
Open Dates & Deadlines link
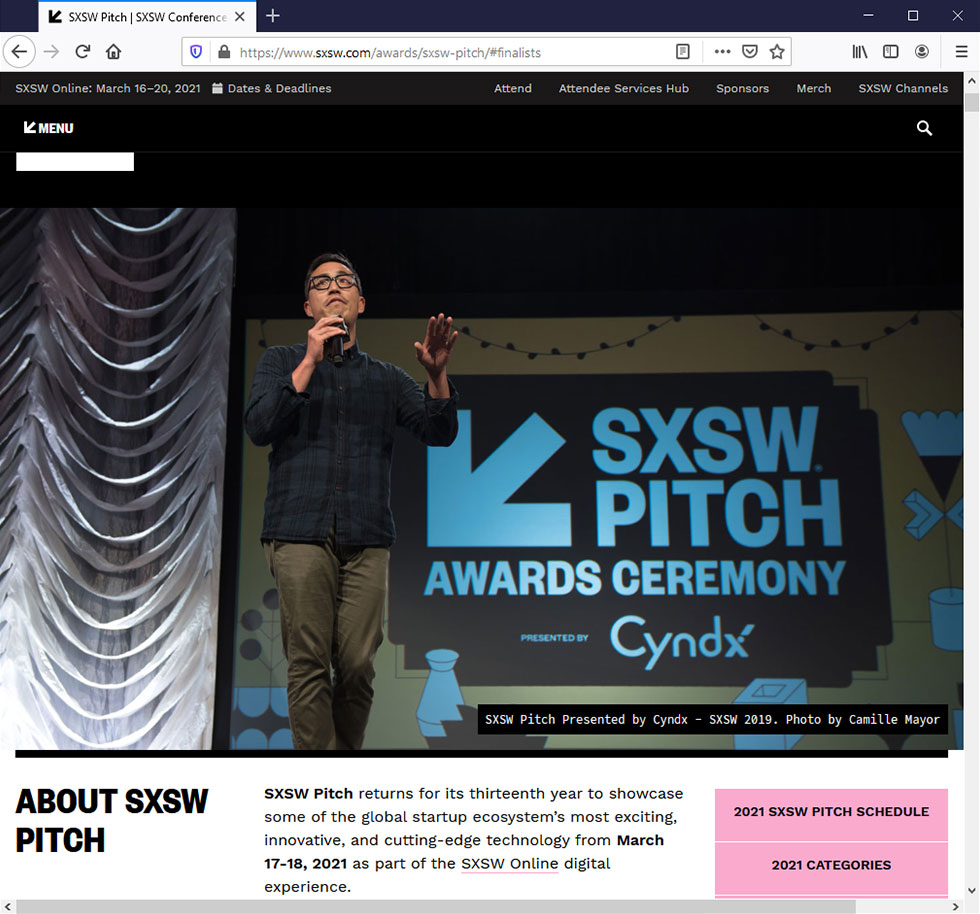pos(272,88)
